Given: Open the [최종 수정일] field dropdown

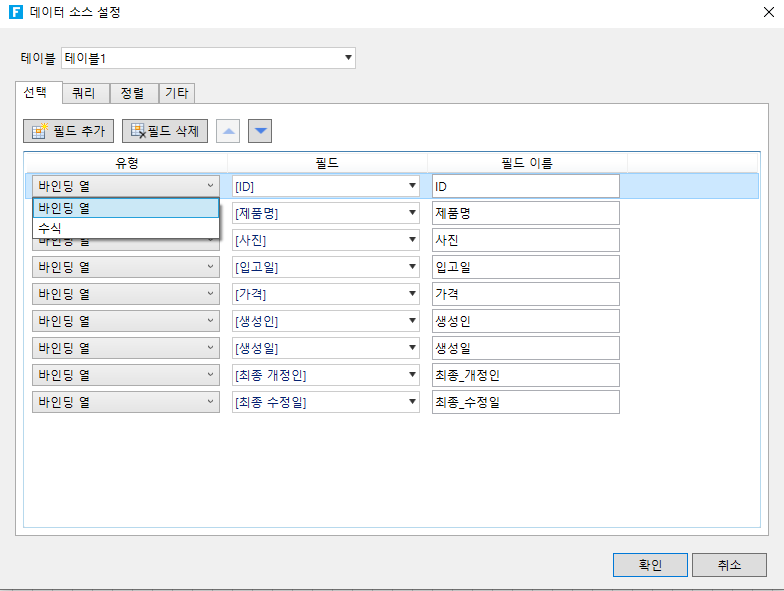Looking at the screenshot, I should coord(412,402).
